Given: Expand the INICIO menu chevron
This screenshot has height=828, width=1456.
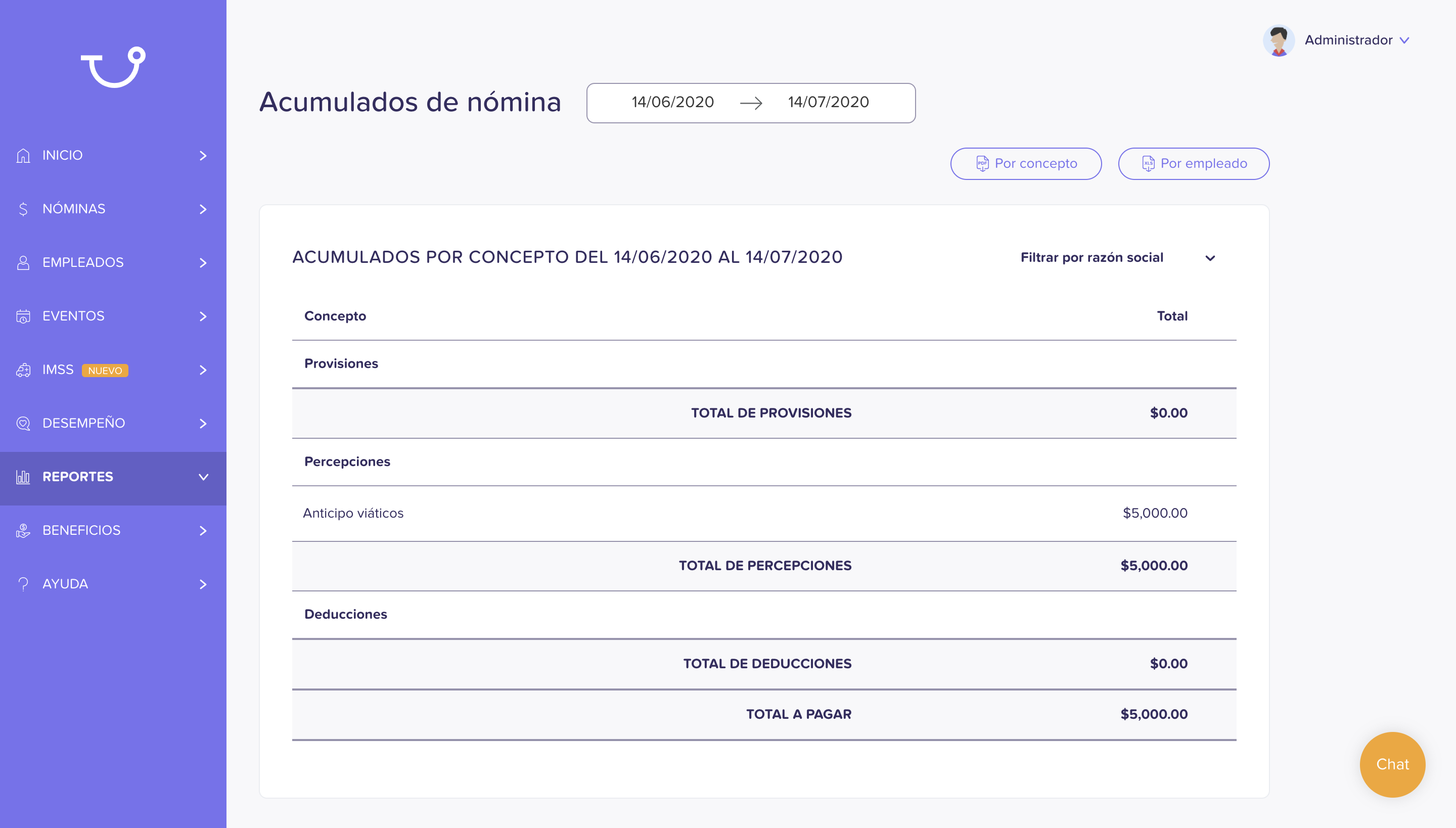Looking at the screenshot, I should [203, 155].
